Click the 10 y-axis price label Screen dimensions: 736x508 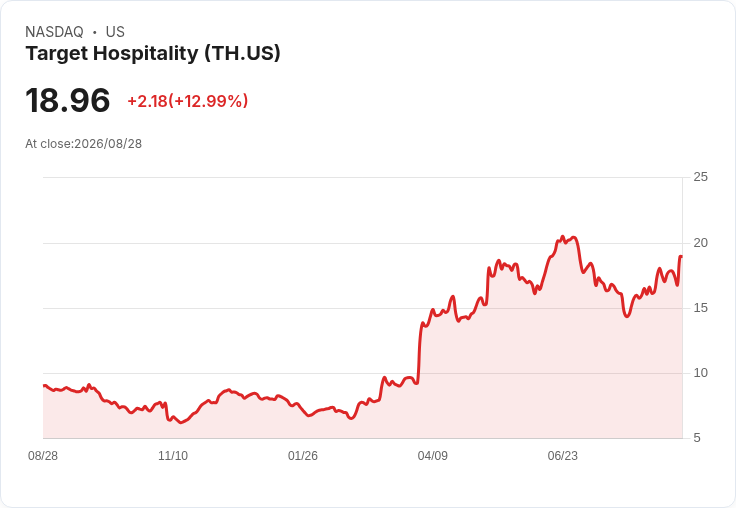pos(700,373)
